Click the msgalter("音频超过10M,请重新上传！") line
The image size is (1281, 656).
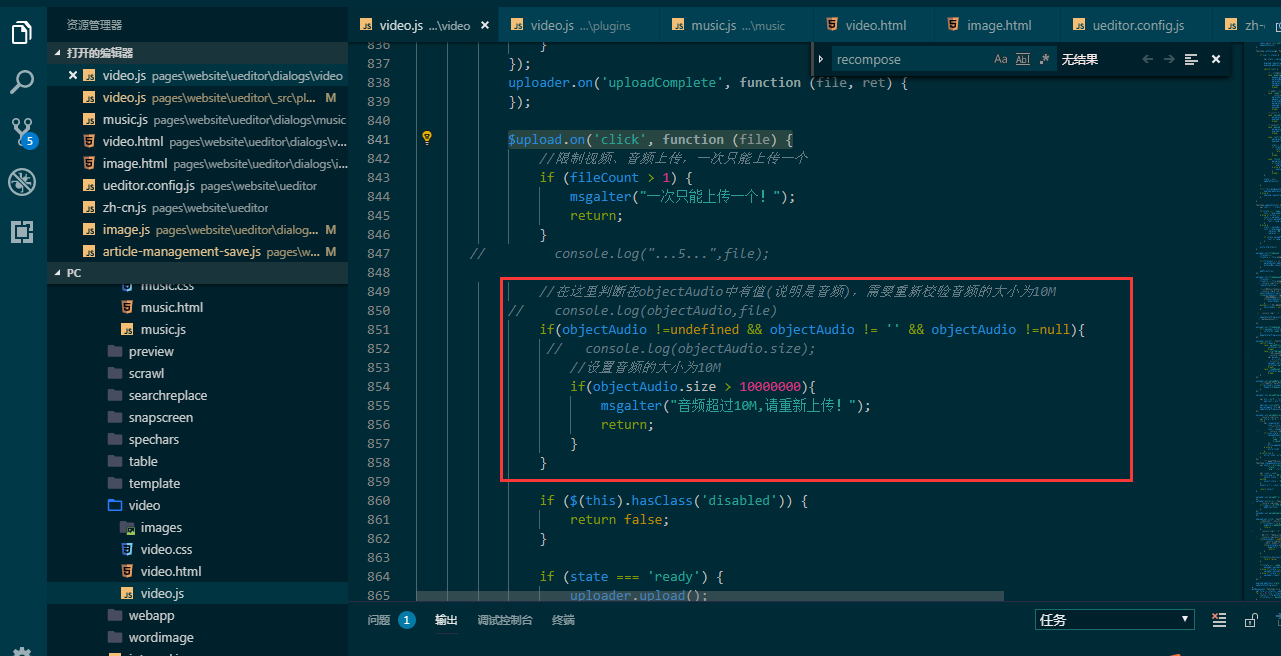click(735, 405)
